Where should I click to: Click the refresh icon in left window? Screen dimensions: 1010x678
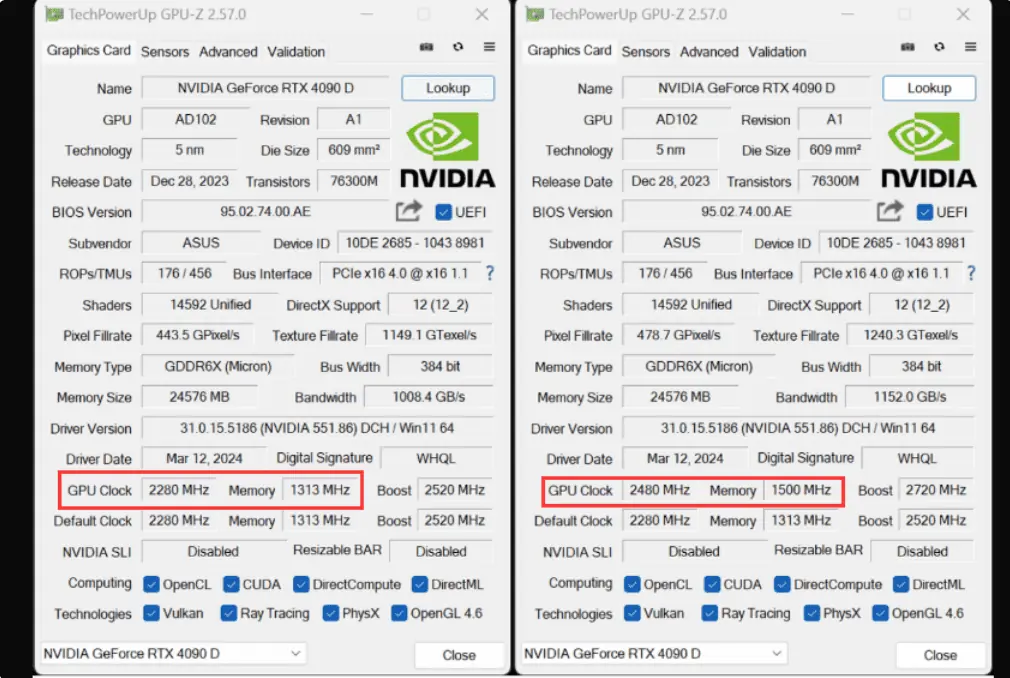tap(458, 48)
